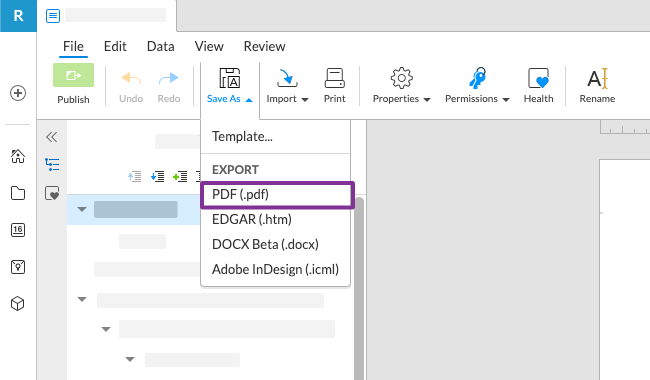Open the folder icon in sidebar
The width and height of the screenshot is (650, 380).
pos(18,193)
